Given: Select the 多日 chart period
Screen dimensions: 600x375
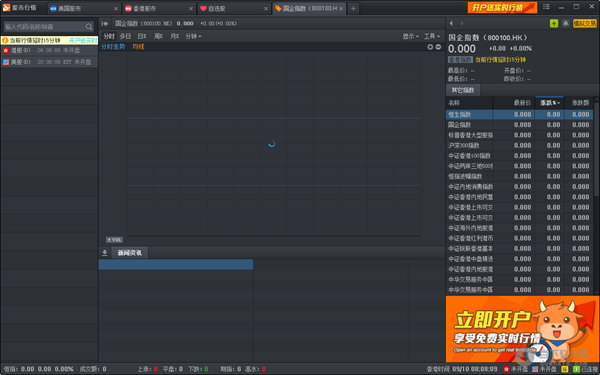Looking at the screenshot, I should tap(125, 36).
